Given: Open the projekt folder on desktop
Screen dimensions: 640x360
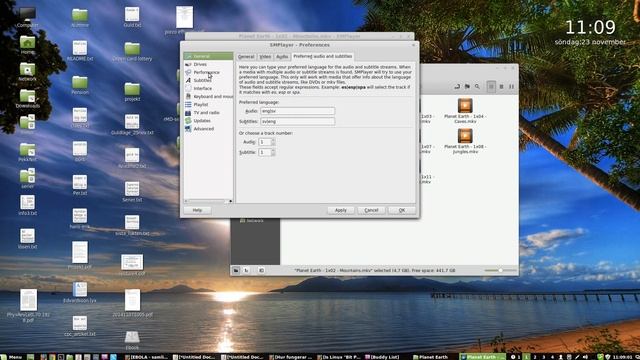Looking at the screenshot, I should pos(132,92).
